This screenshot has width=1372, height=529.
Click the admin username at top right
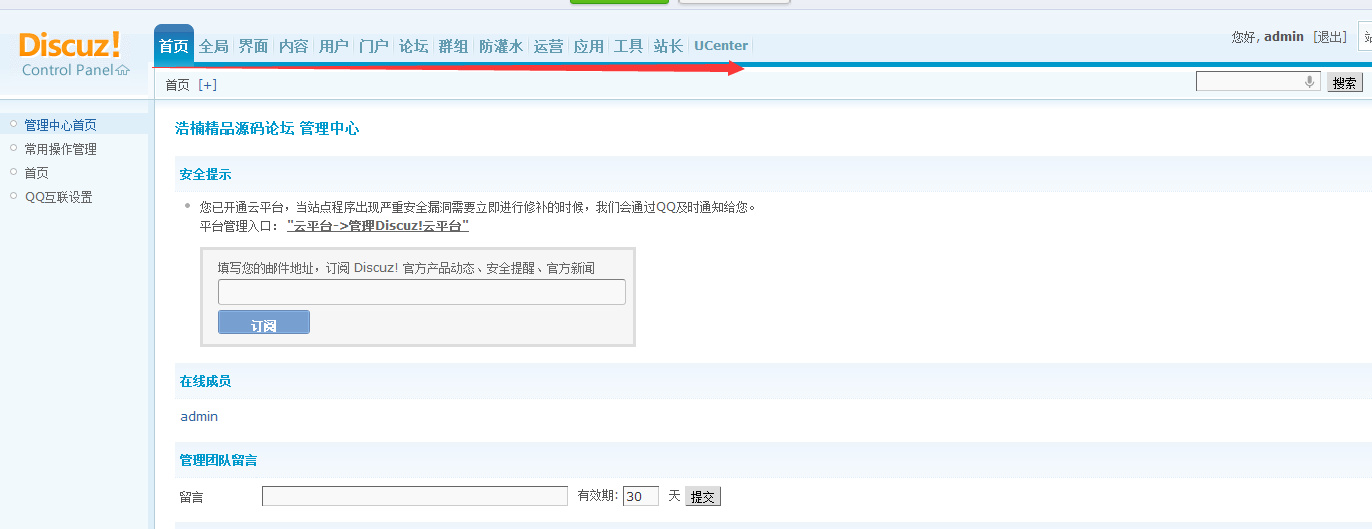click(1284, 37)
